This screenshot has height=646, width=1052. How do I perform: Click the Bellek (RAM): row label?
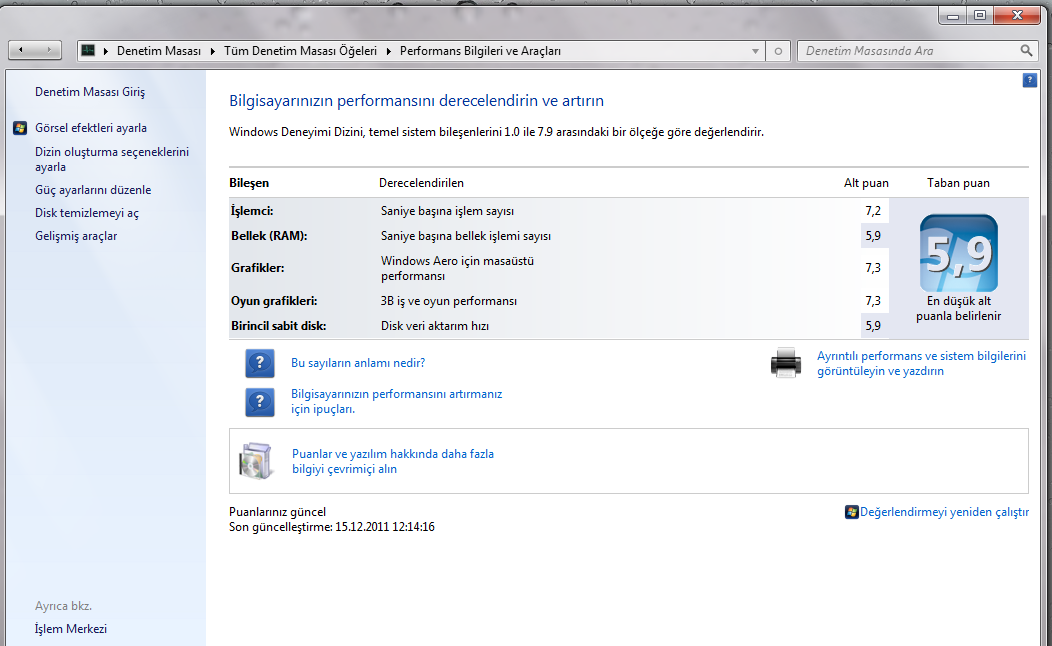tap(269, 236)
